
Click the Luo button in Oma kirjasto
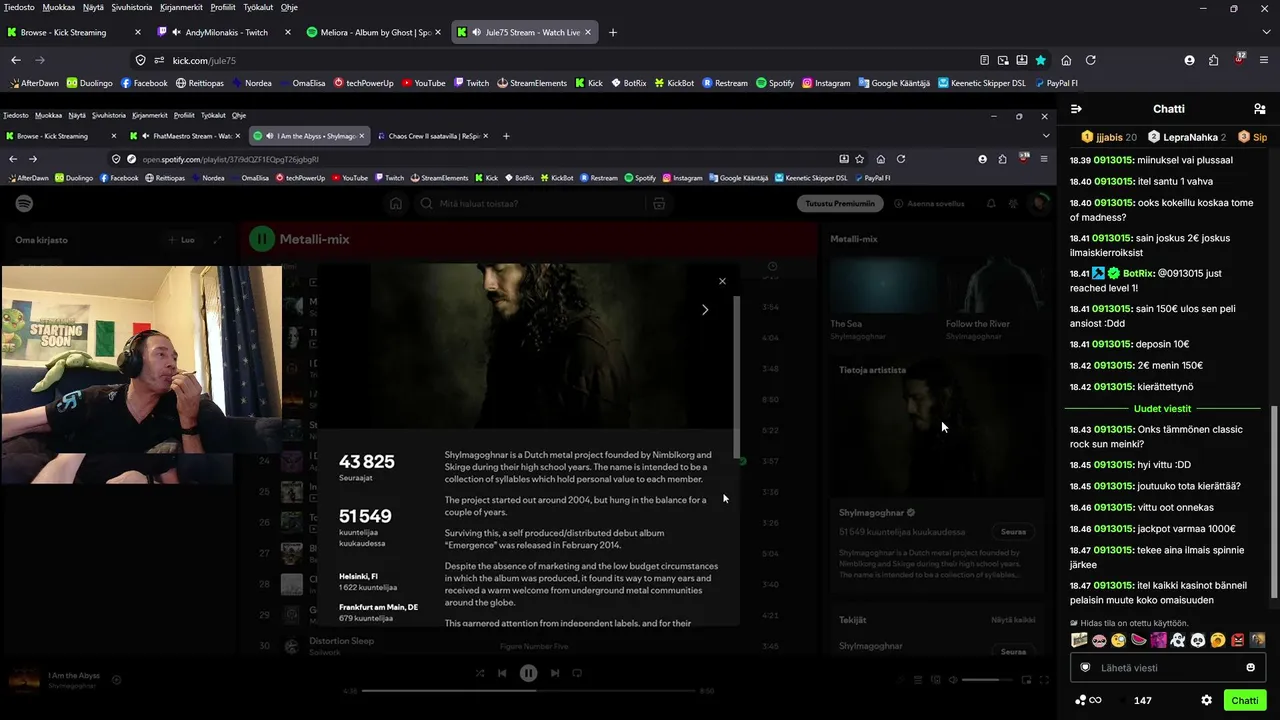point(181,240)
